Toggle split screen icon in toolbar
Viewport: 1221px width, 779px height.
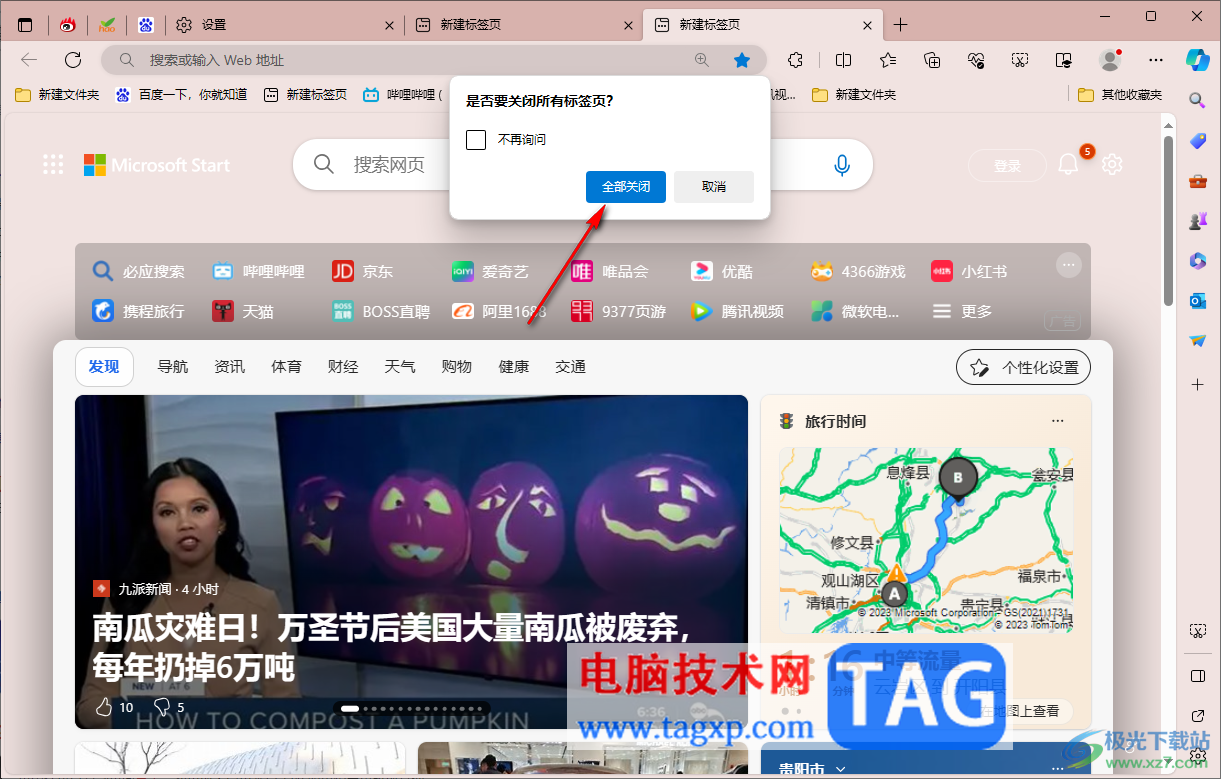tap(843, 60)
